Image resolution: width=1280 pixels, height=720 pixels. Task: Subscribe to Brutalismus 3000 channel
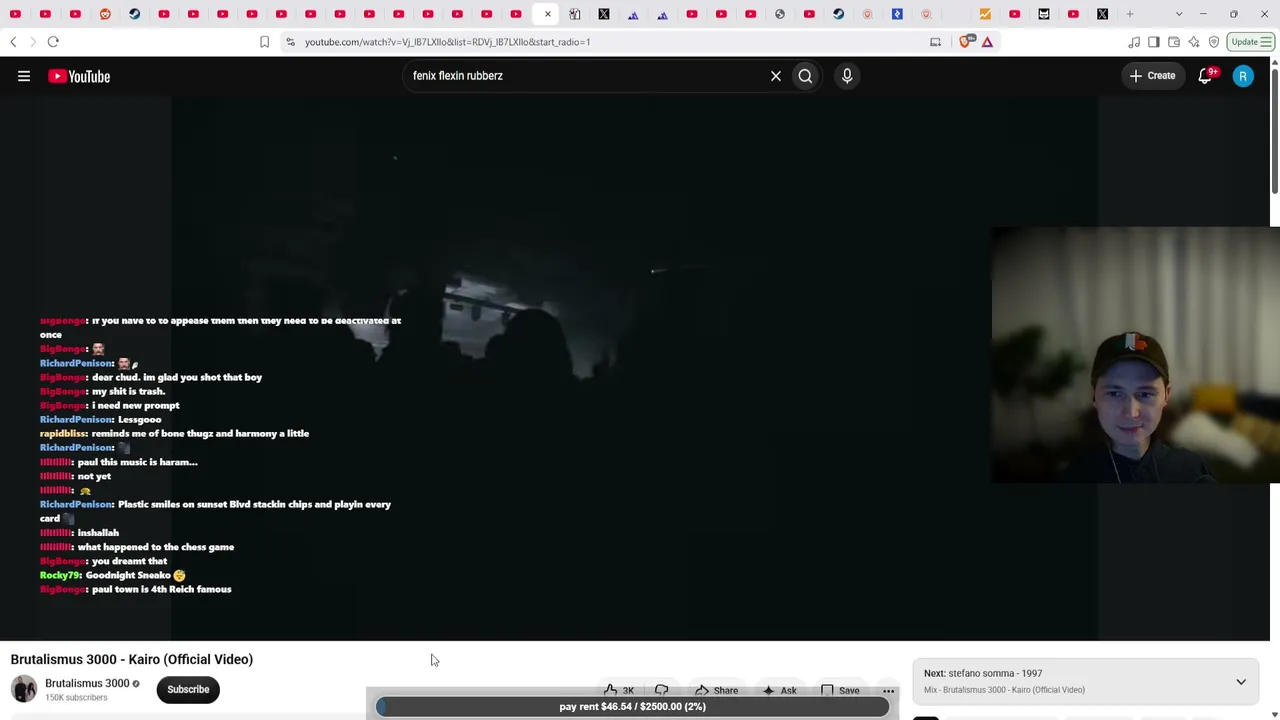tap(188, 689)
